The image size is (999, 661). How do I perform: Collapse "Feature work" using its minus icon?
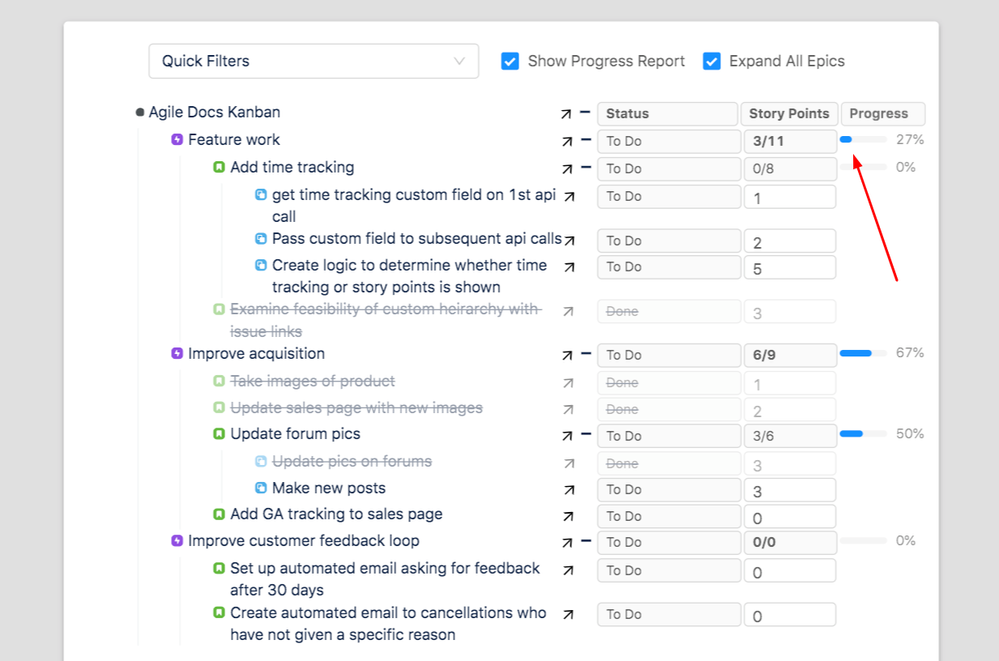[x=584, y=140]
